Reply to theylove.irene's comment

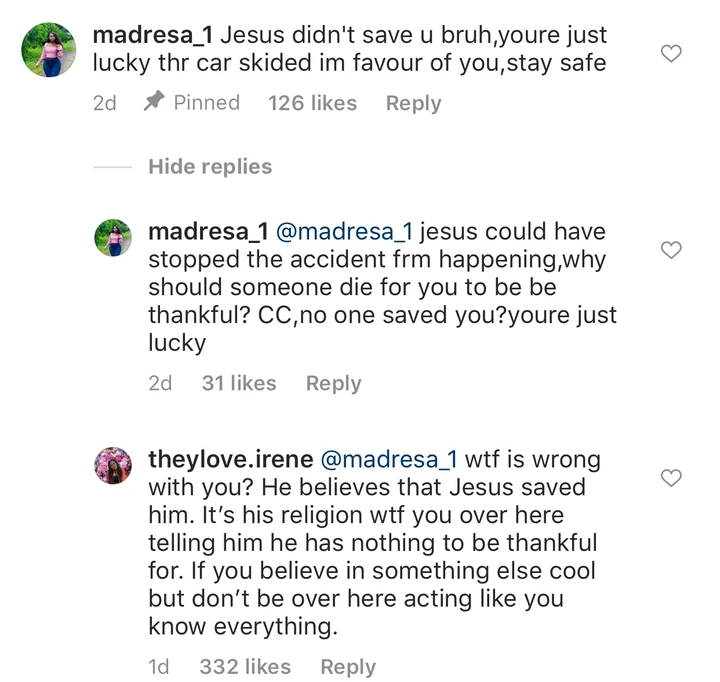(x=348, y=667)
